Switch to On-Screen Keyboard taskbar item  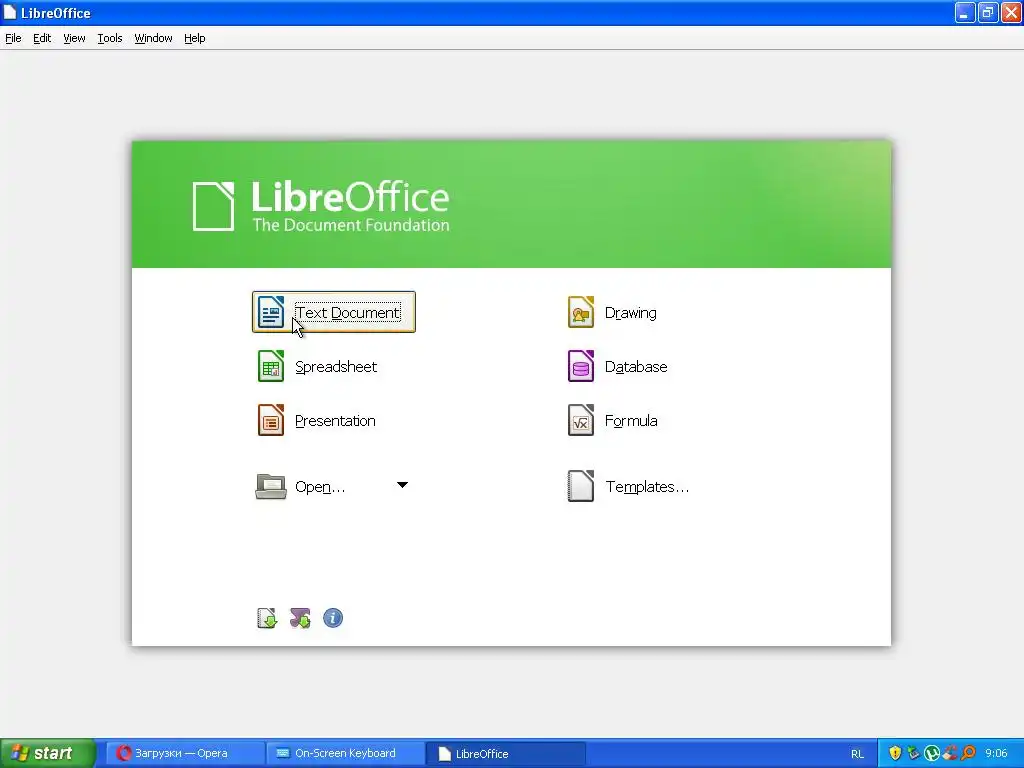(345, 753)
